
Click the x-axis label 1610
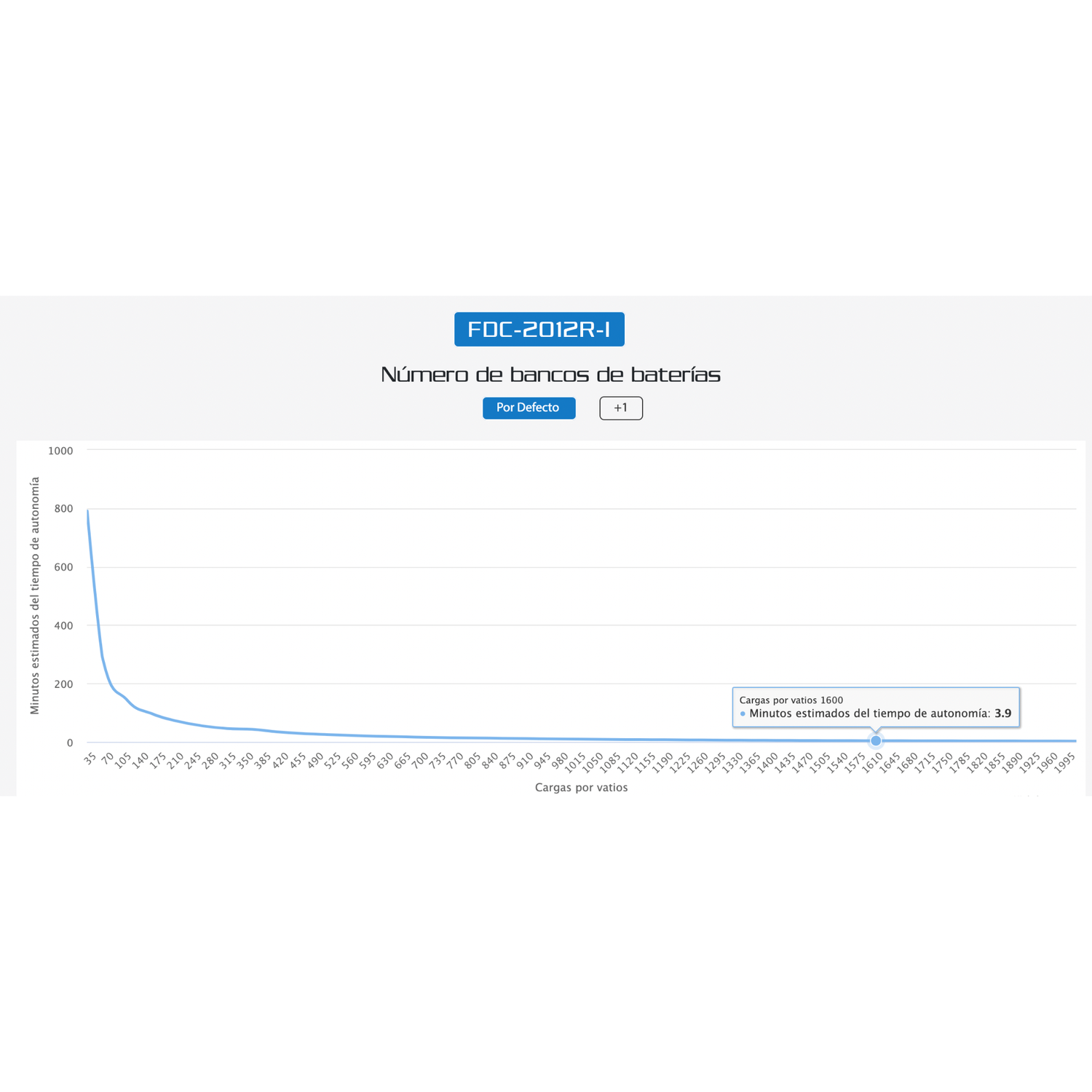[x=872, y=762]
